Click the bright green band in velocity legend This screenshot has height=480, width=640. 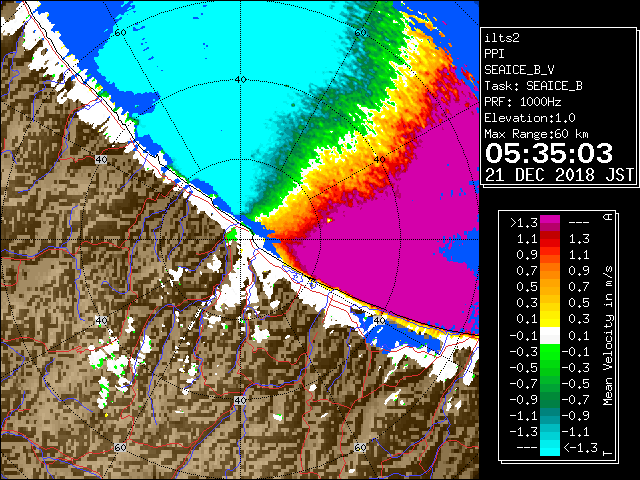(550, 351)
